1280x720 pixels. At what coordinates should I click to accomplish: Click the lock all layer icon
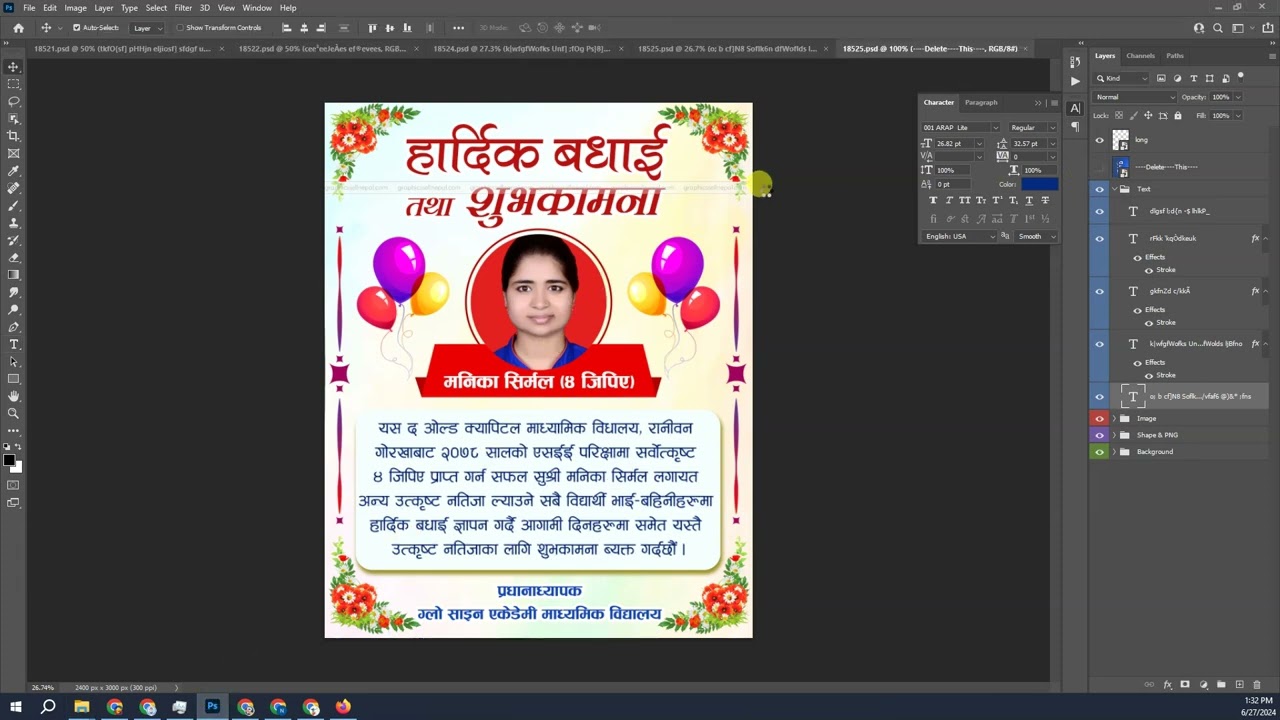point(1178,116)
